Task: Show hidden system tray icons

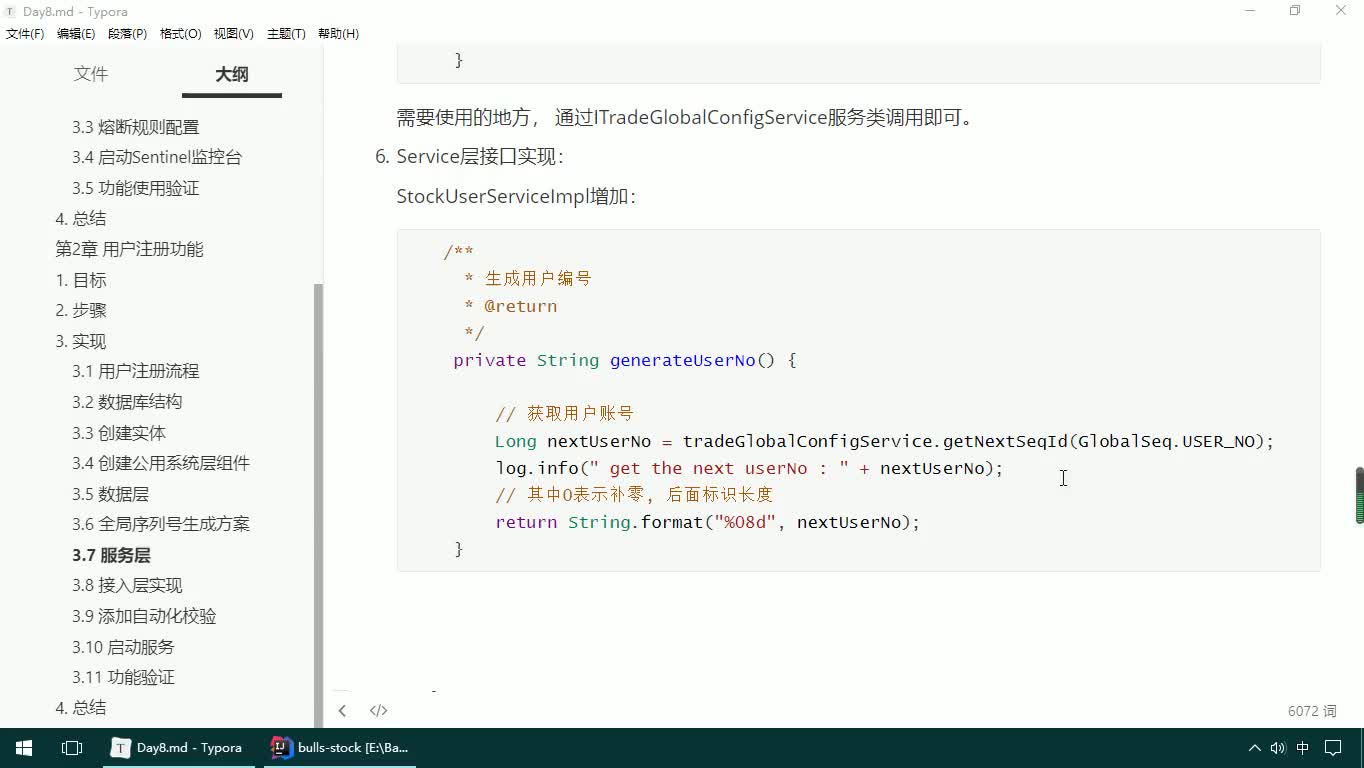Action: [x=1254, y=747]
